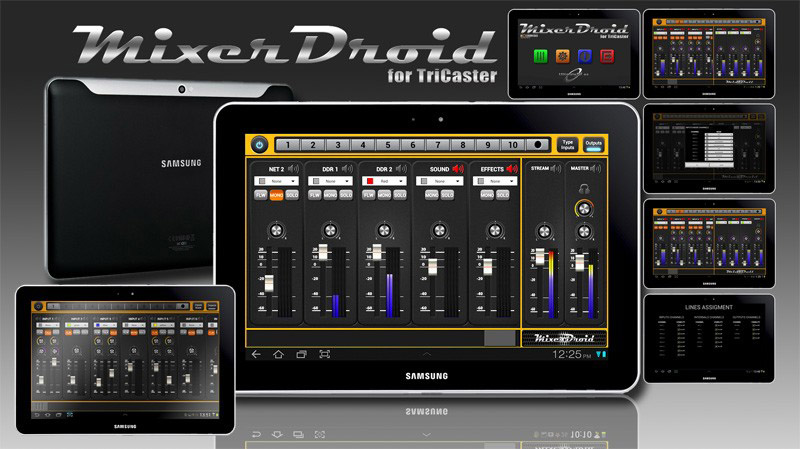Select preset 9 in the top bar
The image size is (800, 449).
(488, 145)
